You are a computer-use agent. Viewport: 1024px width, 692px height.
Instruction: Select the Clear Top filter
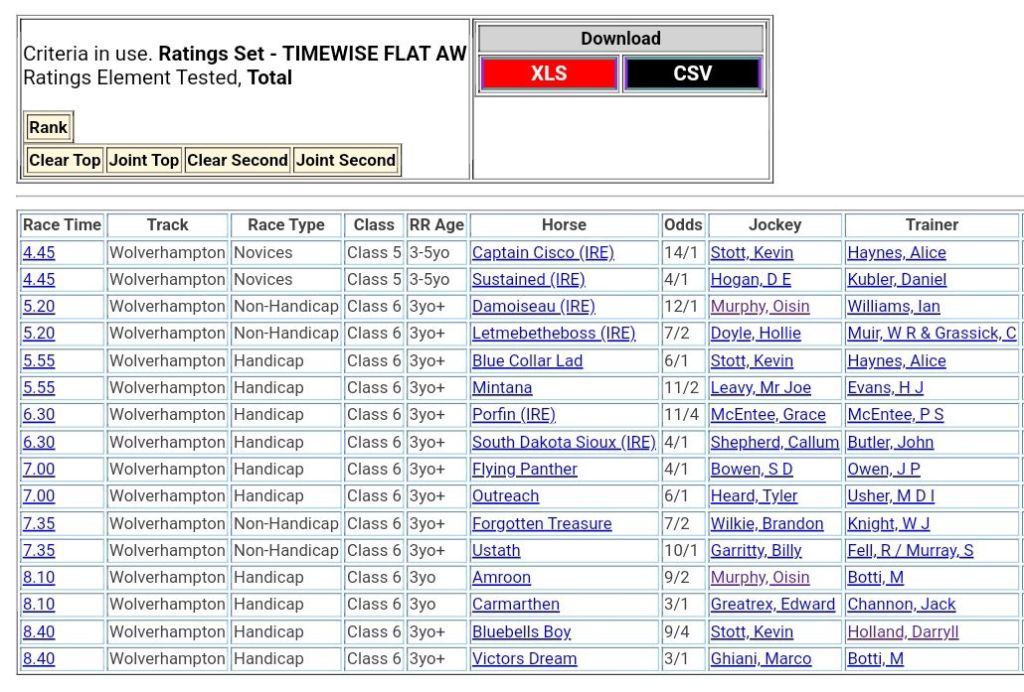point(65,160)
